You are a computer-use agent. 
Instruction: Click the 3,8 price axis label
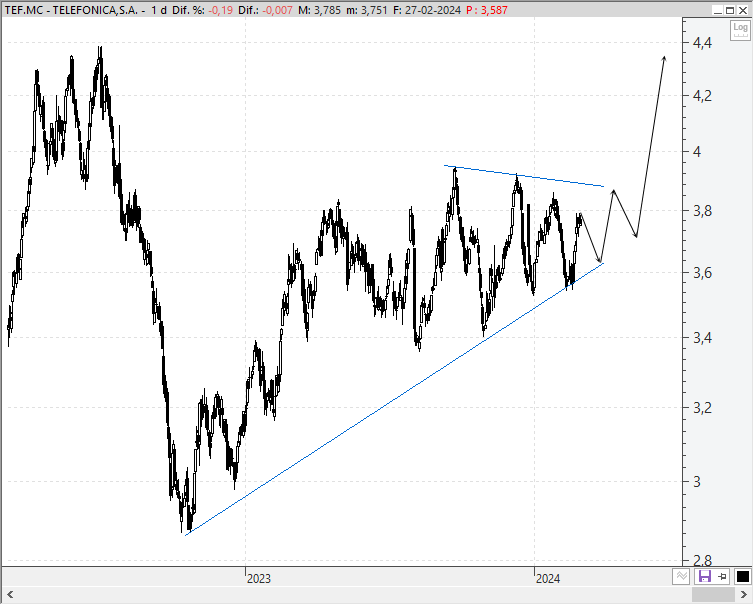tap(702, 211)
